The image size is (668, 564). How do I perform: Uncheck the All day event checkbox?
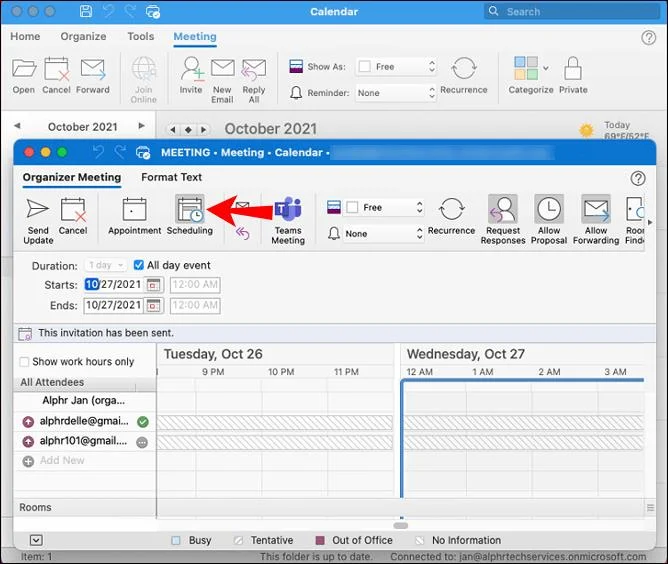pyautogui.click(x=139, y=266)
